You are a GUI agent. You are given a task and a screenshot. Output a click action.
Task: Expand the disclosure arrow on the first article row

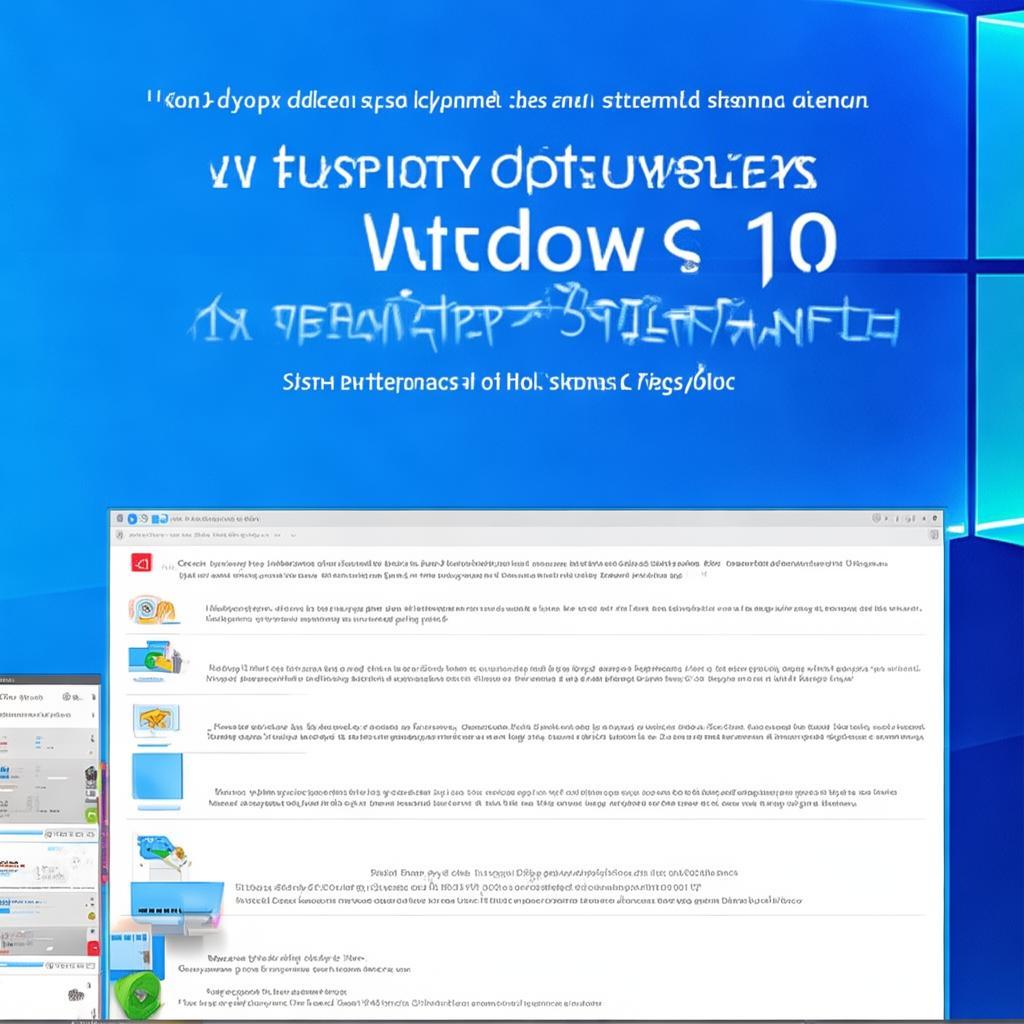(x=169, y=566)
